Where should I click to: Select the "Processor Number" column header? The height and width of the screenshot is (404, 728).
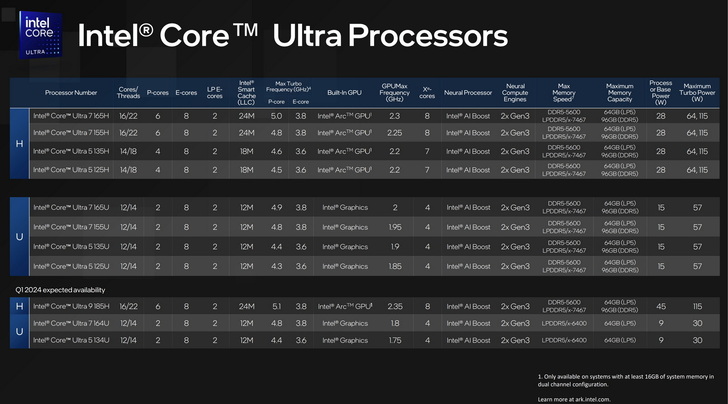coord(71,93)
